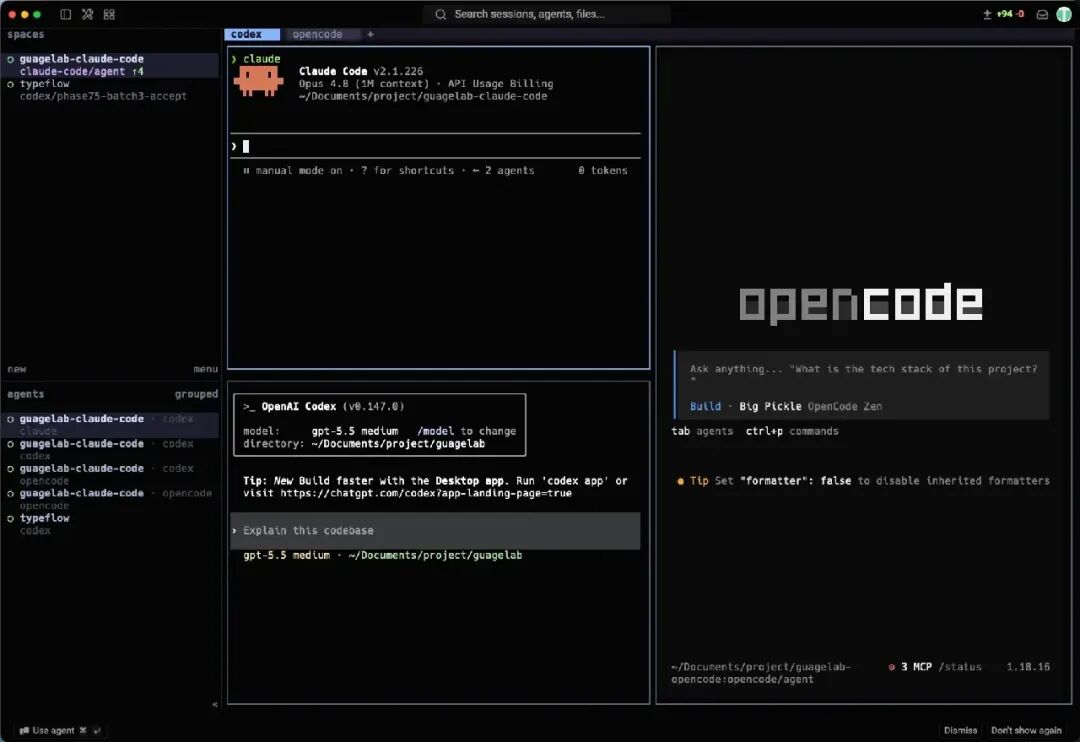Open the user avatar
1080x742 pixels.
tap(1063, 14)
